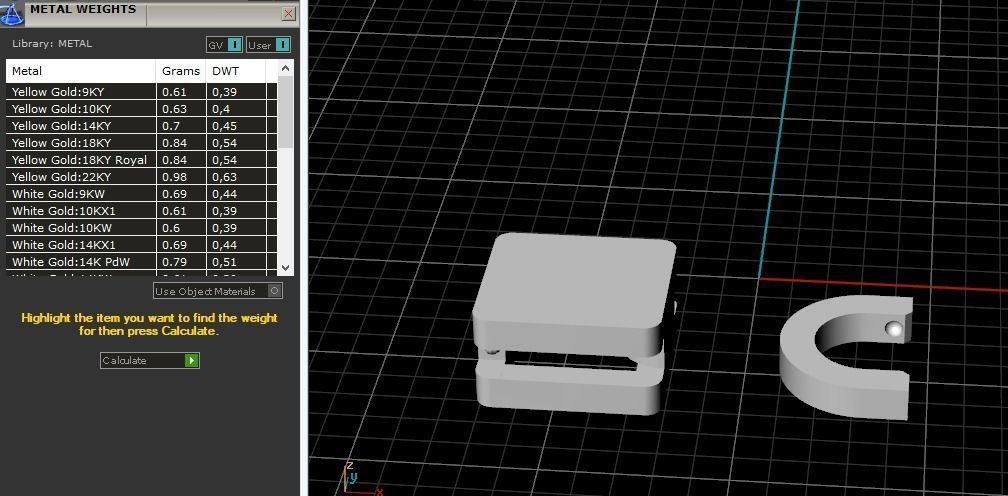Click the metal list scroll down arrow

click(x=286, y=267)
